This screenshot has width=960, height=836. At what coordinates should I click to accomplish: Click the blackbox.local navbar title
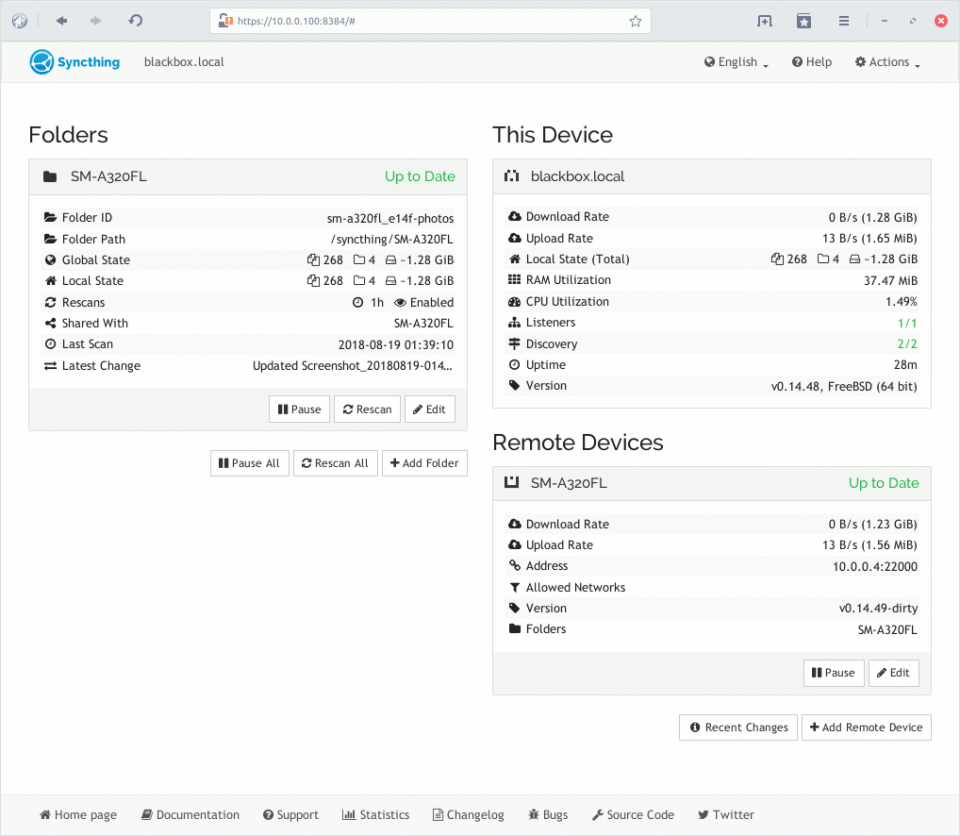184,62
